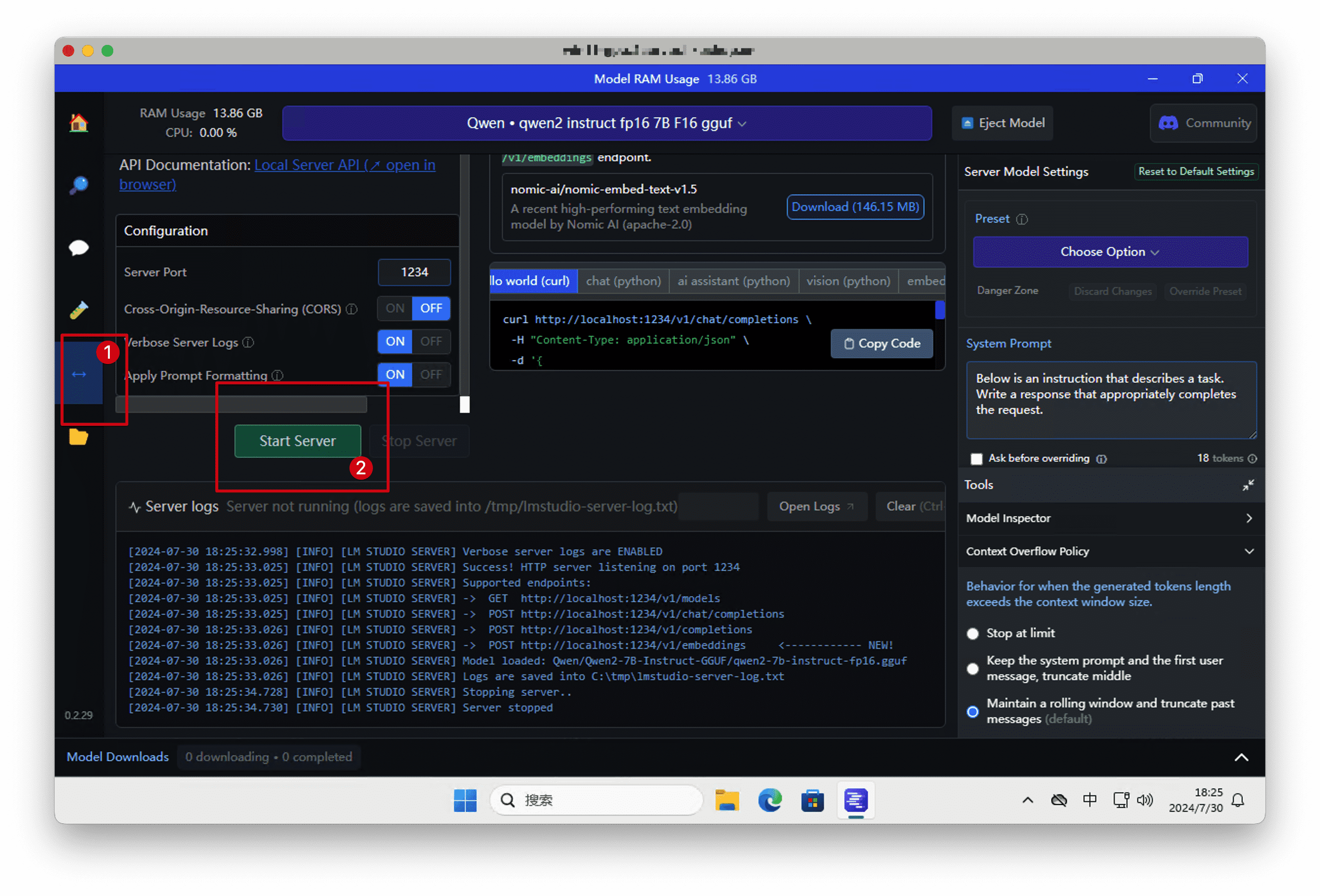Click the Server Port input field
Screen dimensions: 1320x896
tap(414, 272)
